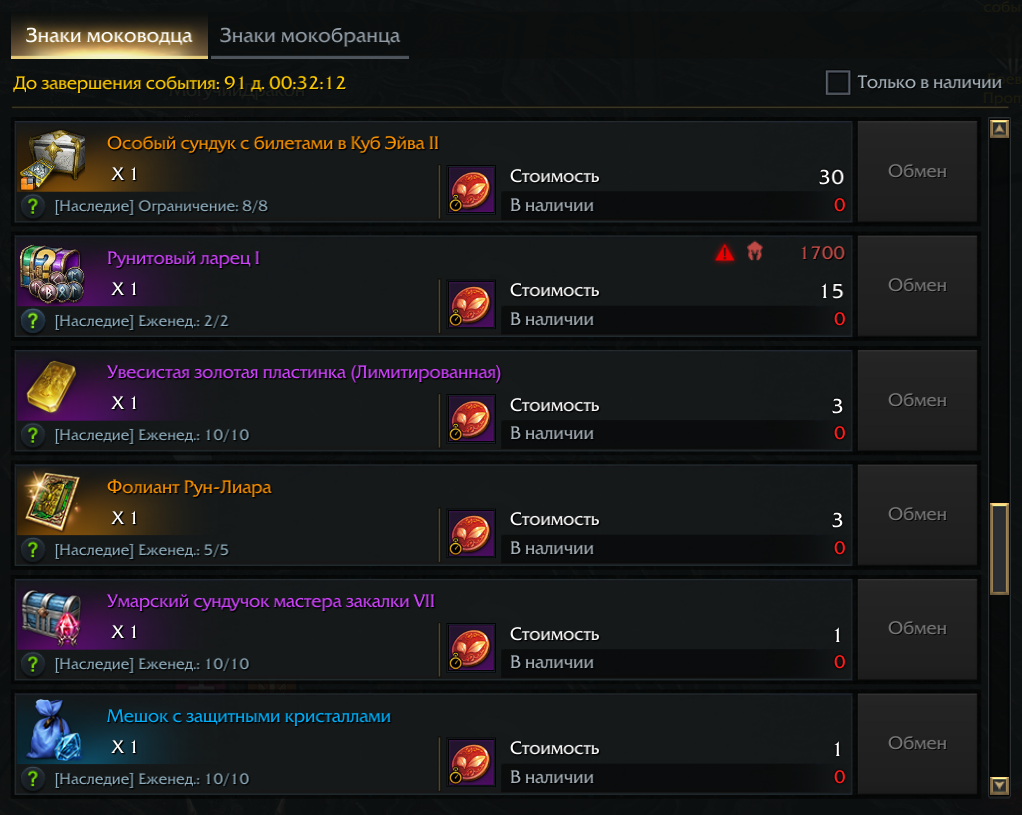This screenshot has height=815, width=1022.
Task: Click the red helmet icon beside 1700
Action: click(755, 253)
